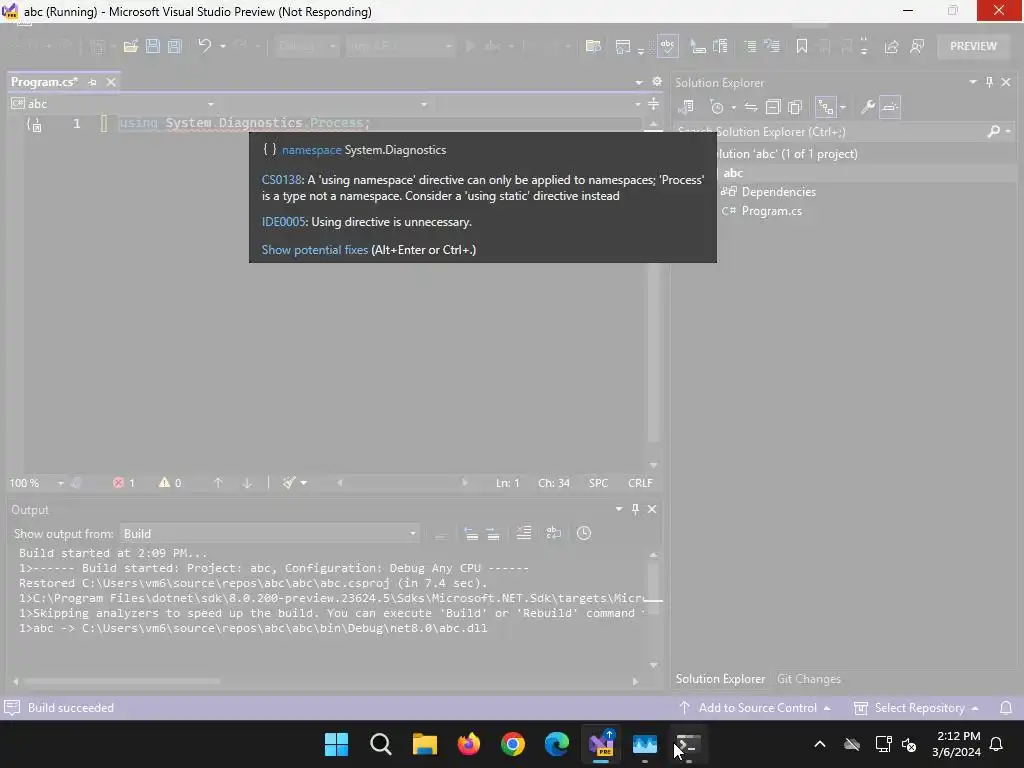Open the solution configurations combo box
This screenshot has width=1024, height=768.
306,46
